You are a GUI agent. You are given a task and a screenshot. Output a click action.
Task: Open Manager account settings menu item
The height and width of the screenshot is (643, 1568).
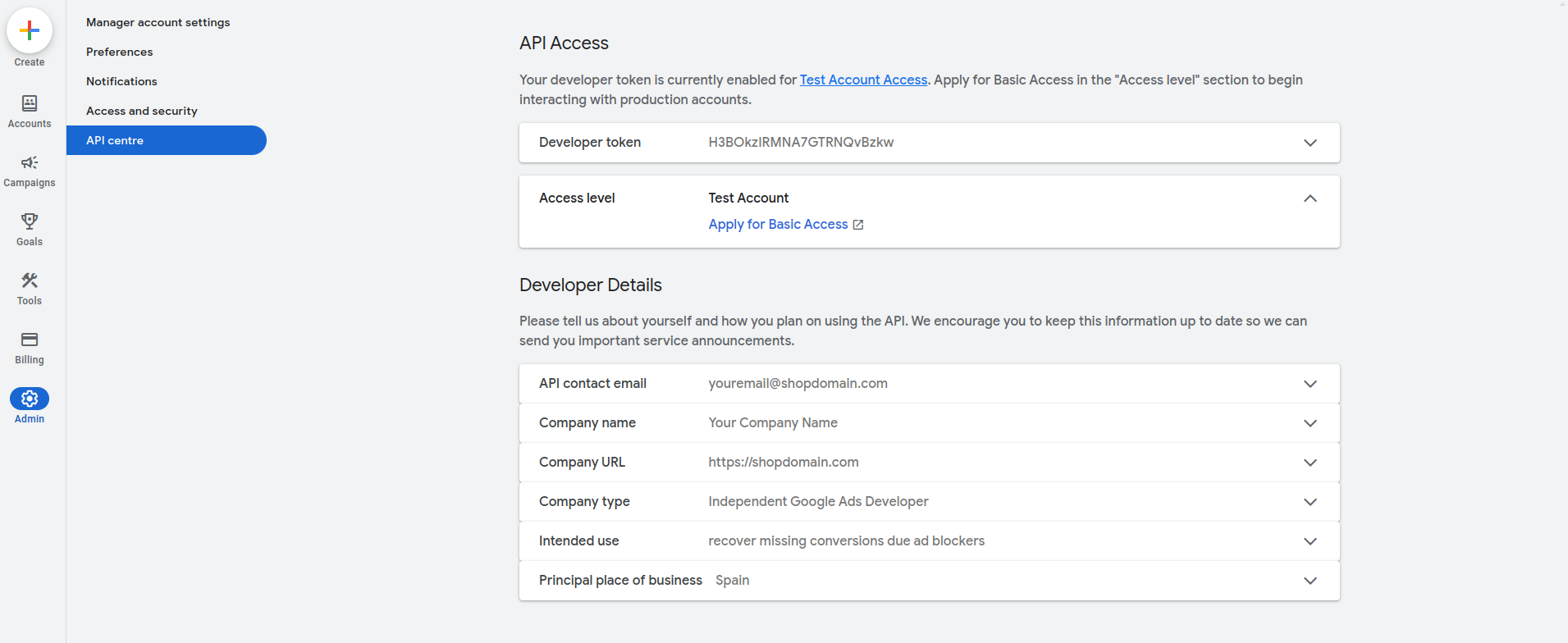[x=158, y=22]
